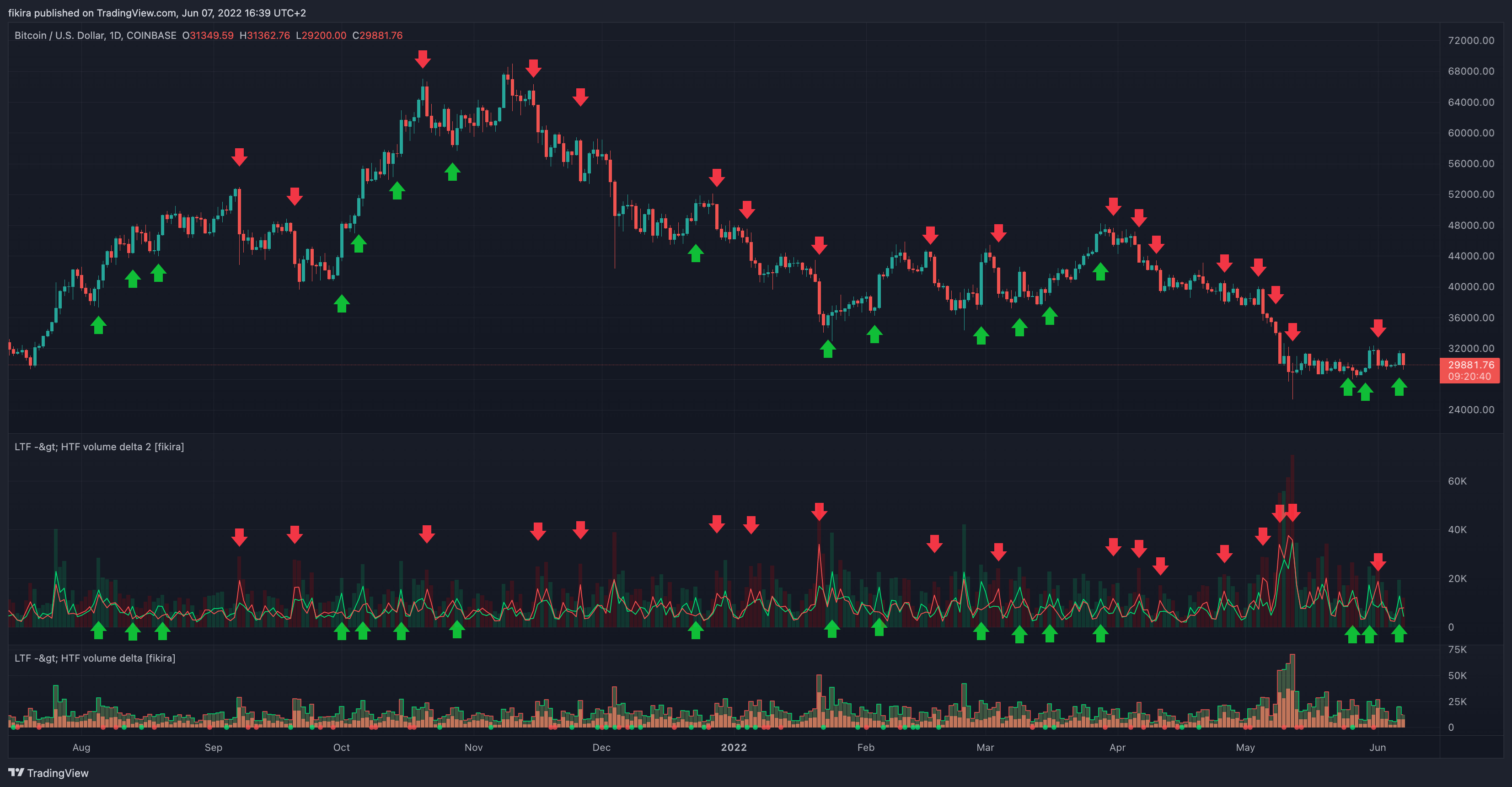Screen dimensions: 1512x787
Task: Click the TradingView logo at bottom left
Action: click(x=48, y=773)
